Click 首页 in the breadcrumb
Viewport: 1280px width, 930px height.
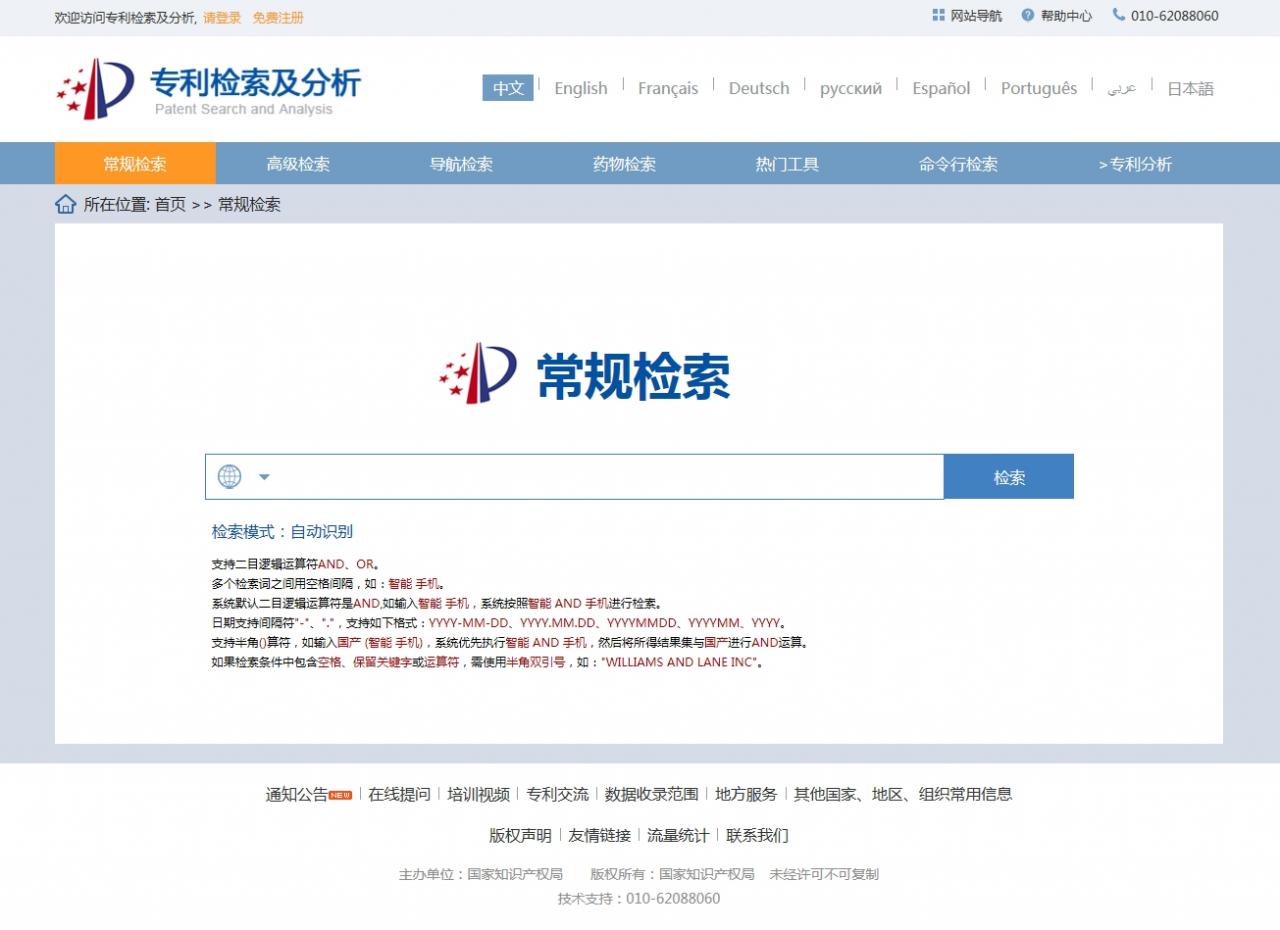(170, 204)
